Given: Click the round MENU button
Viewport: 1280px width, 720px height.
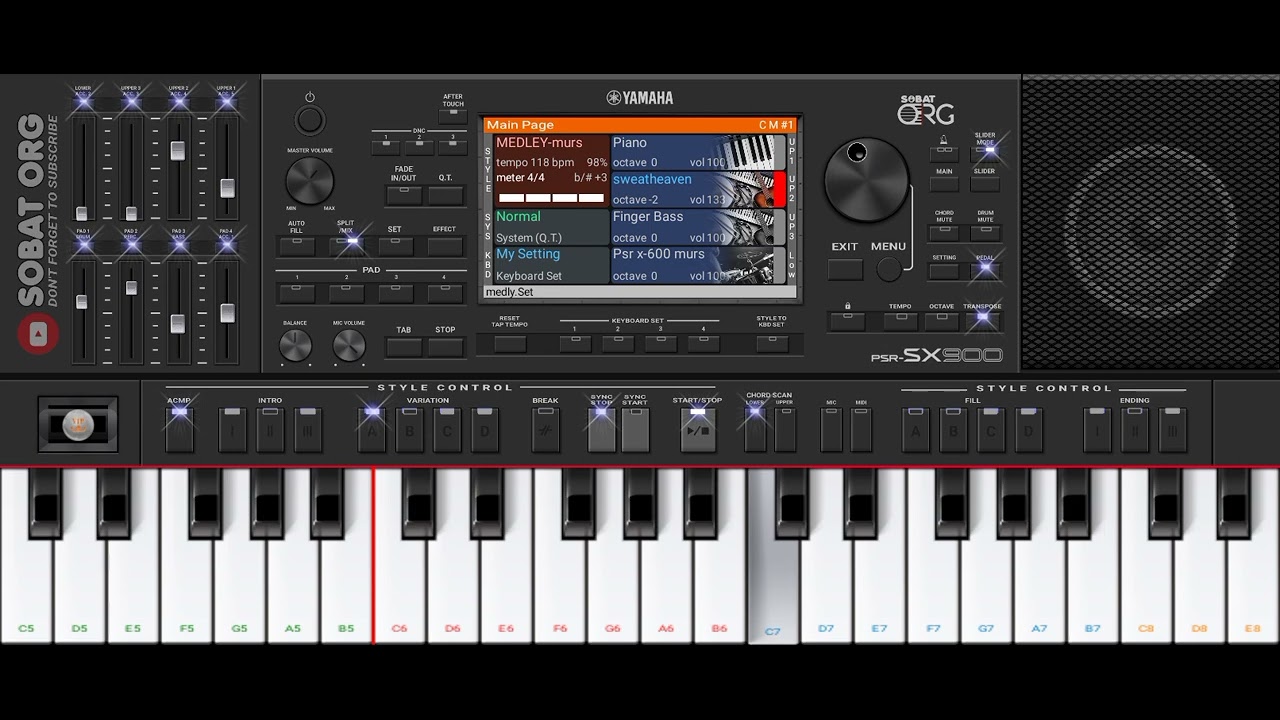Looking at the screenshot, I should click(x=888, y=269).
